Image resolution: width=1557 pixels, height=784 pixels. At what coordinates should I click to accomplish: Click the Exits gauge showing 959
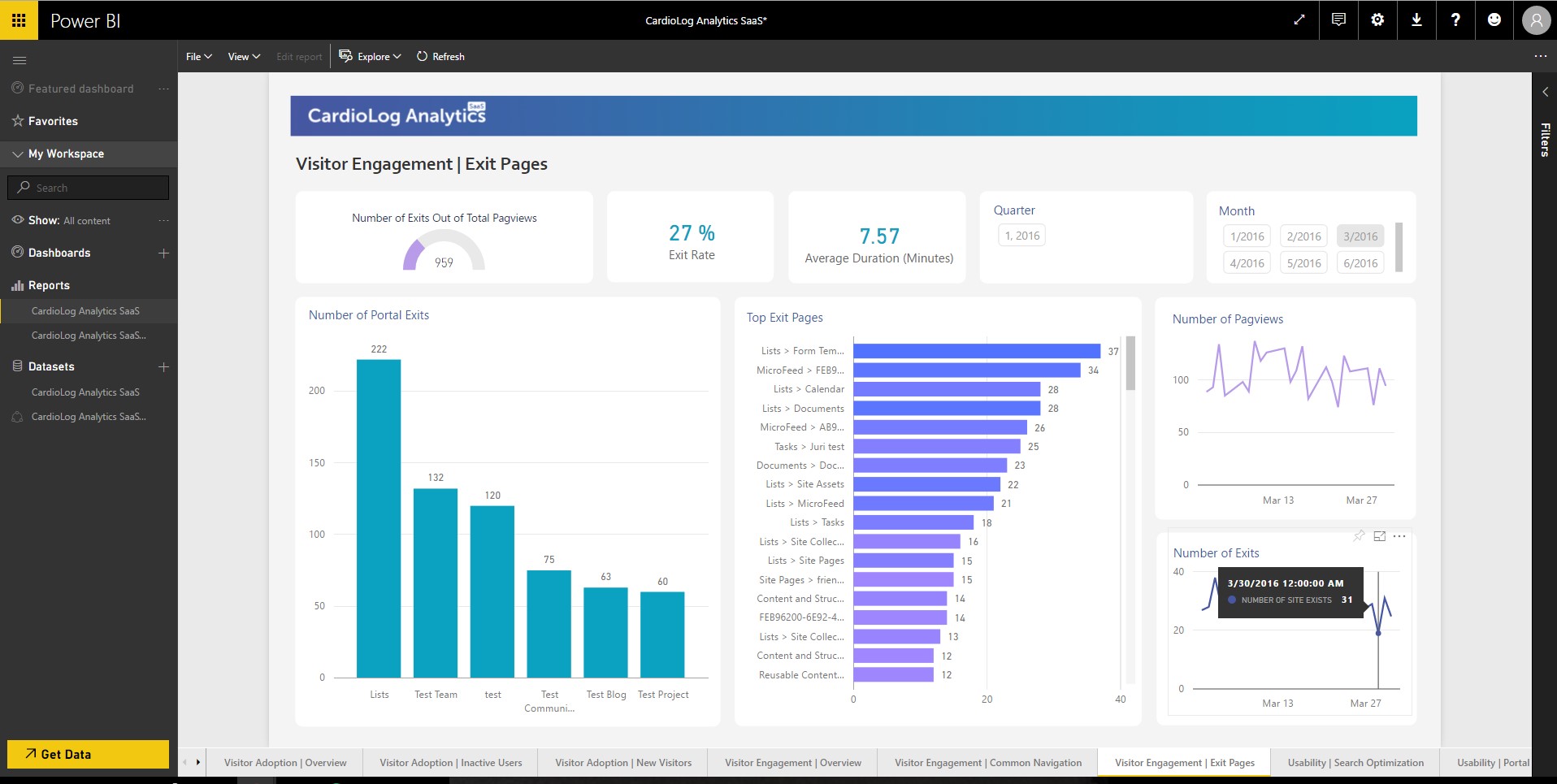444,251
